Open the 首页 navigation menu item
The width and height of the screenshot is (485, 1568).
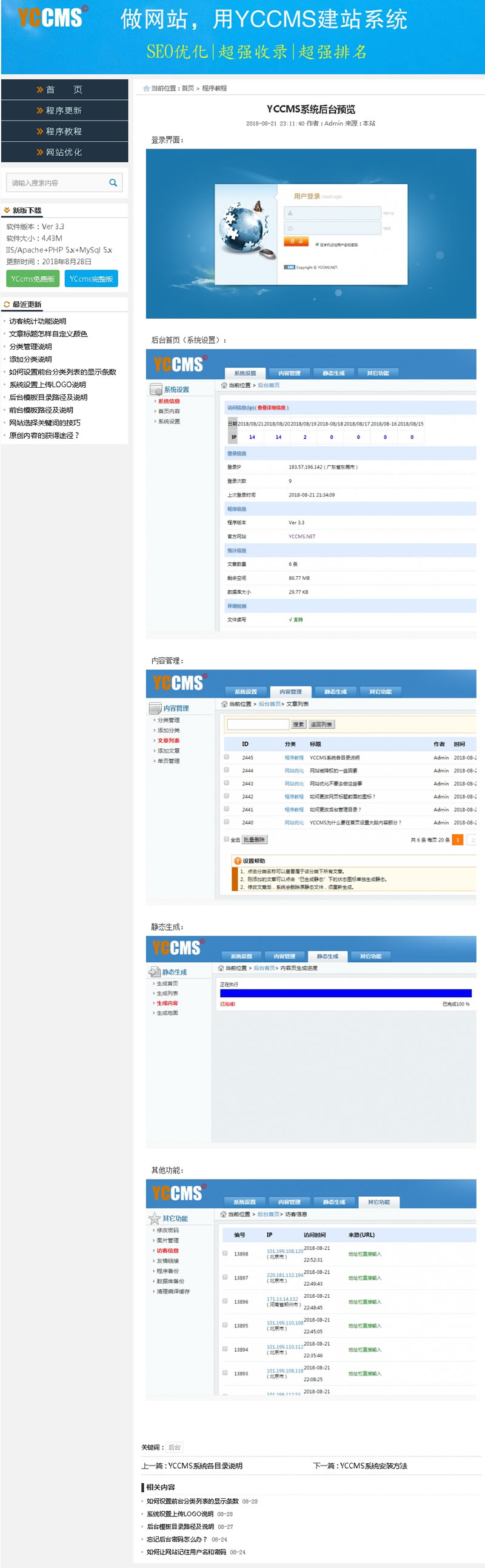(x=64, y=90)
